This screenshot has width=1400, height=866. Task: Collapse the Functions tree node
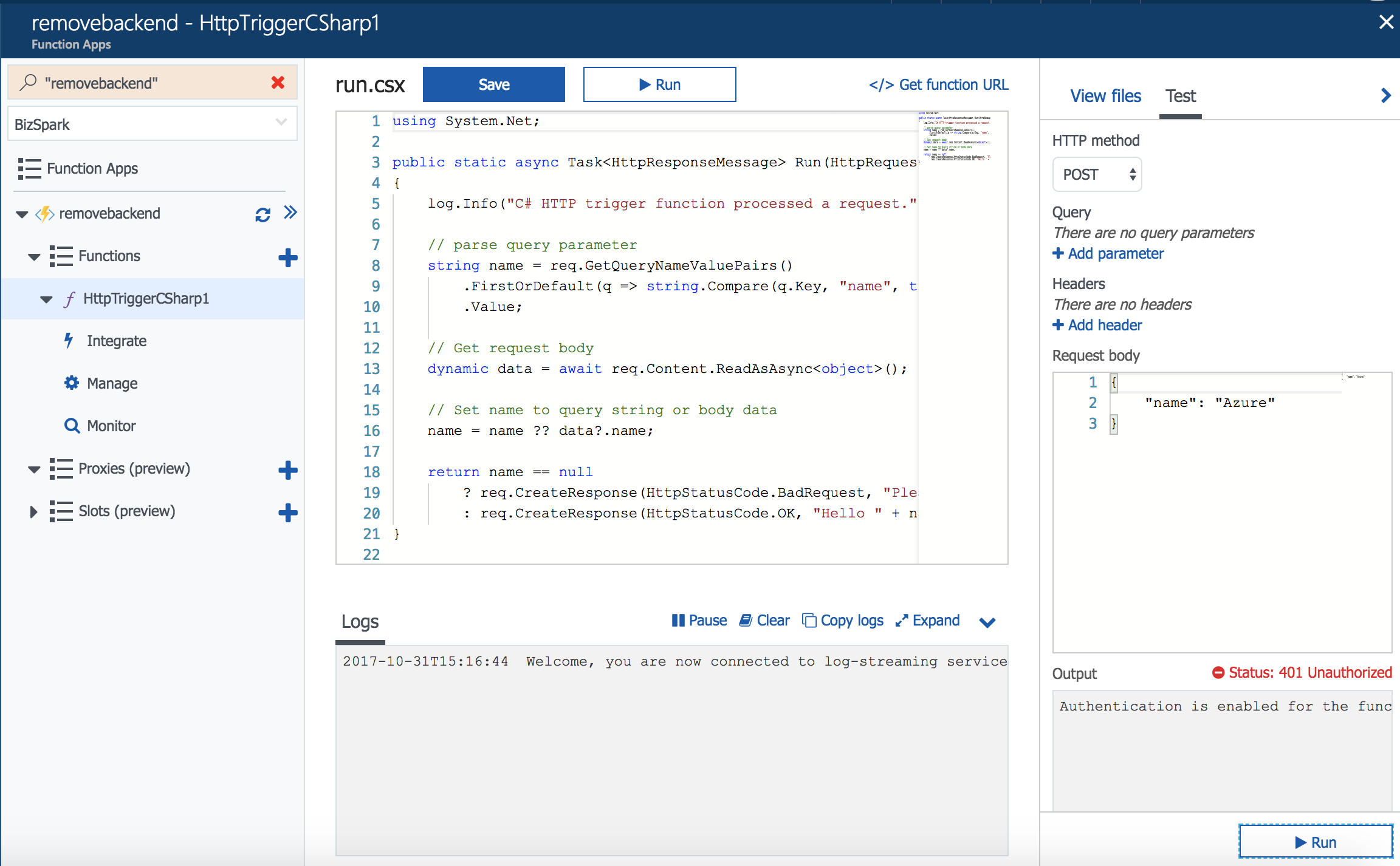point(34,257)
